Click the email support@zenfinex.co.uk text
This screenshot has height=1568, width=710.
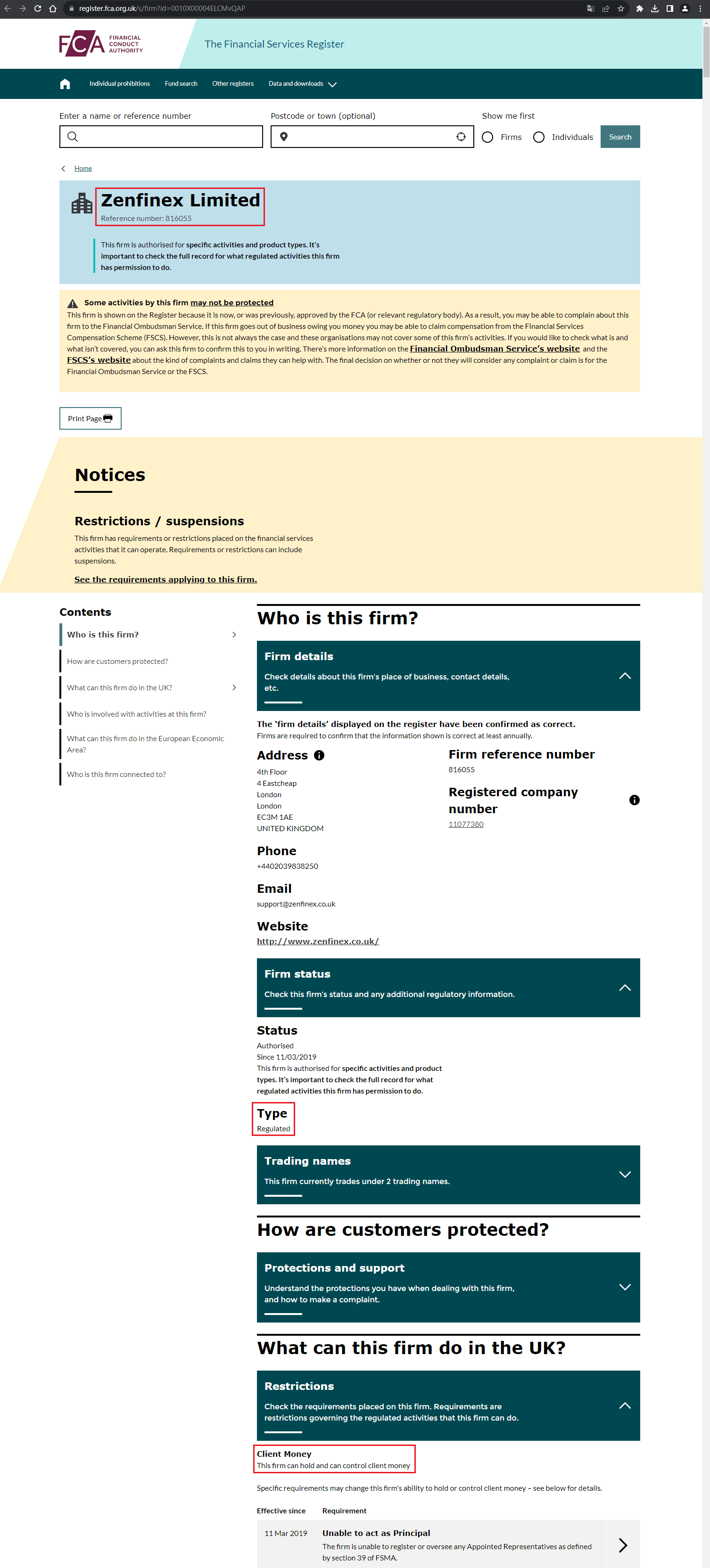296,905
